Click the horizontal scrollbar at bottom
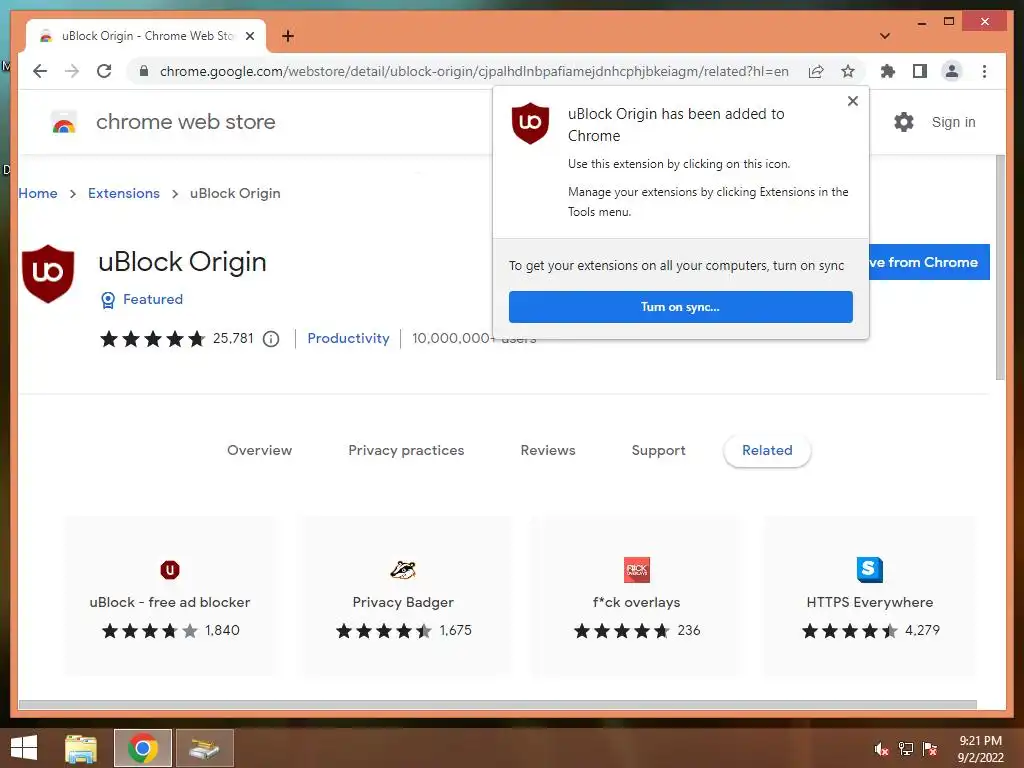 (498, 705)
